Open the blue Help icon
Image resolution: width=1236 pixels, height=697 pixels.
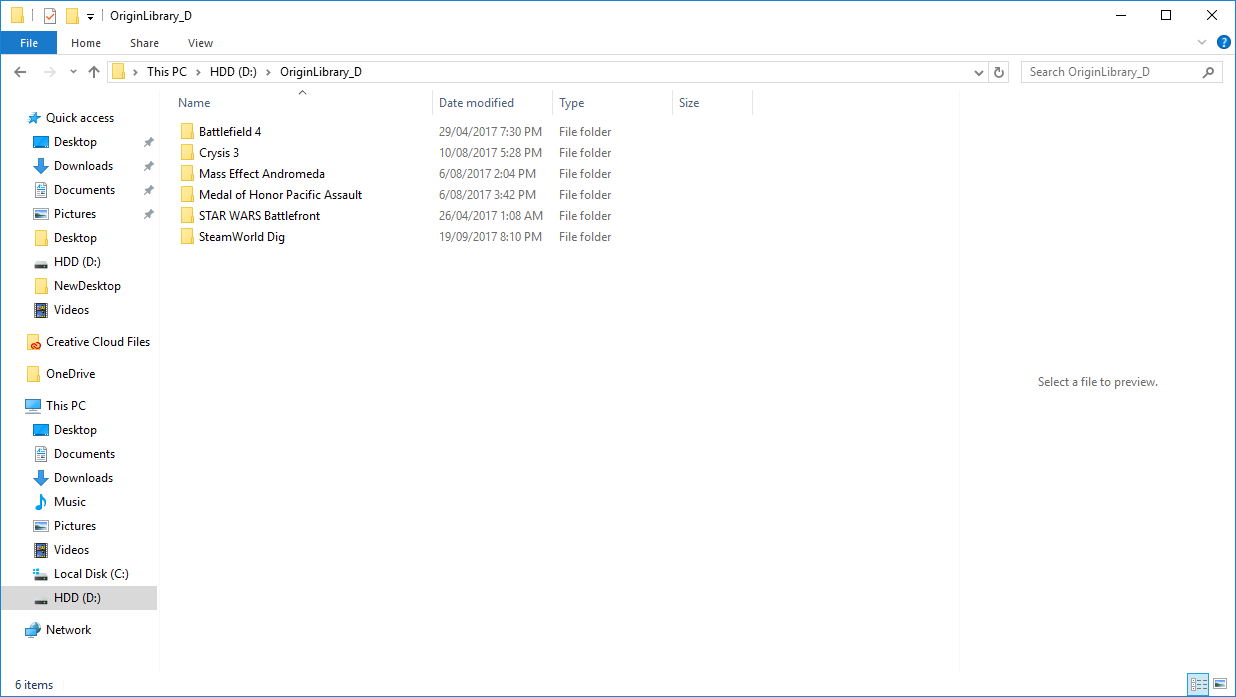[1223, 43]
